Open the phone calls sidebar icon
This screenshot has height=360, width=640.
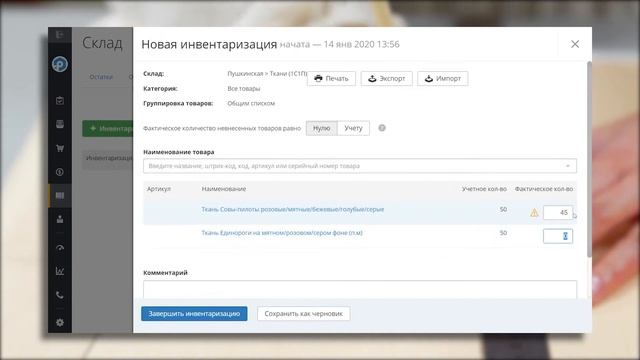pos(60,295)
